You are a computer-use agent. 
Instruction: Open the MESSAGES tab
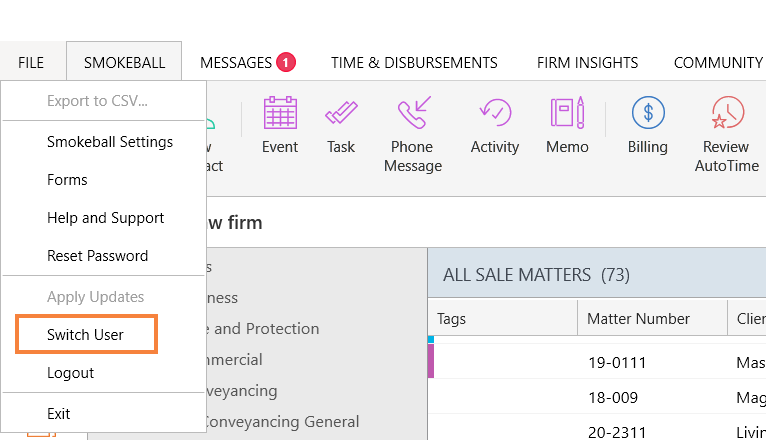[x=236, y=63]
